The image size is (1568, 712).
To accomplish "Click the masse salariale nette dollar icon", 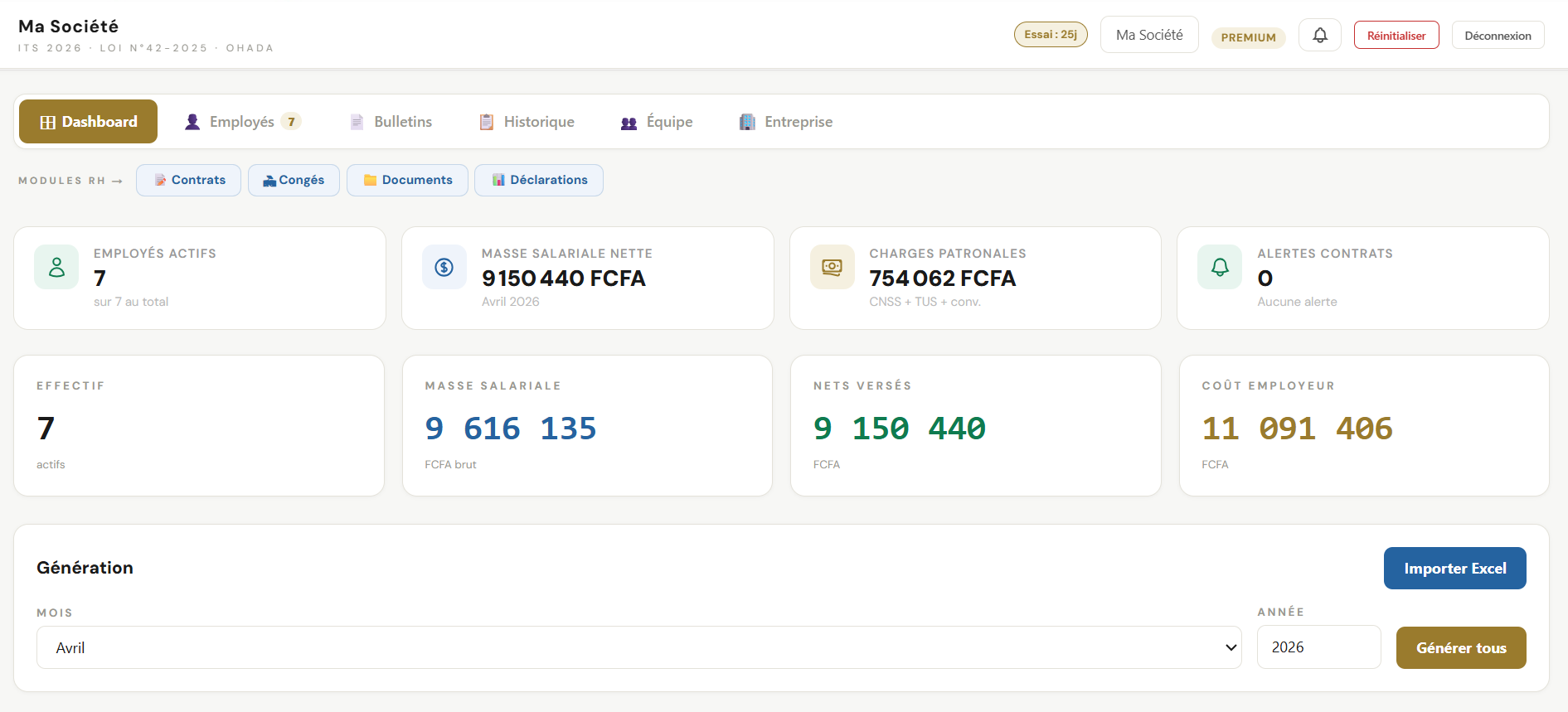I will (444, 267).
